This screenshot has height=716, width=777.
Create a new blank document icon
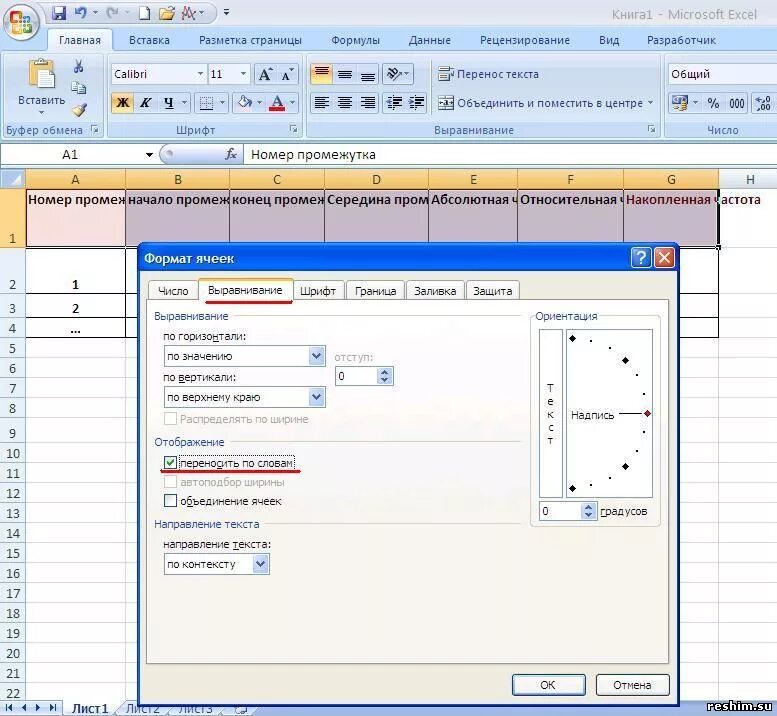coord(144,13)
